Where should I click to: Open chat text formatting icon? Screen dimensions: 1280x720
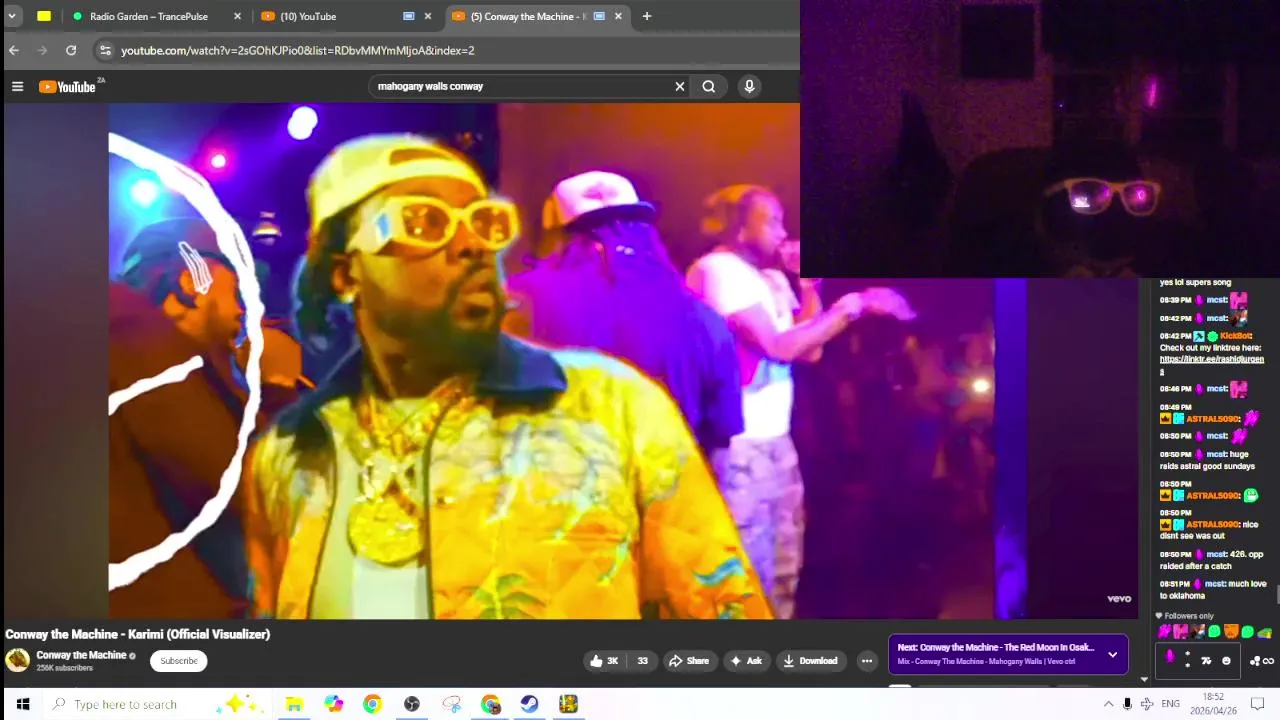coord(1206,661)
